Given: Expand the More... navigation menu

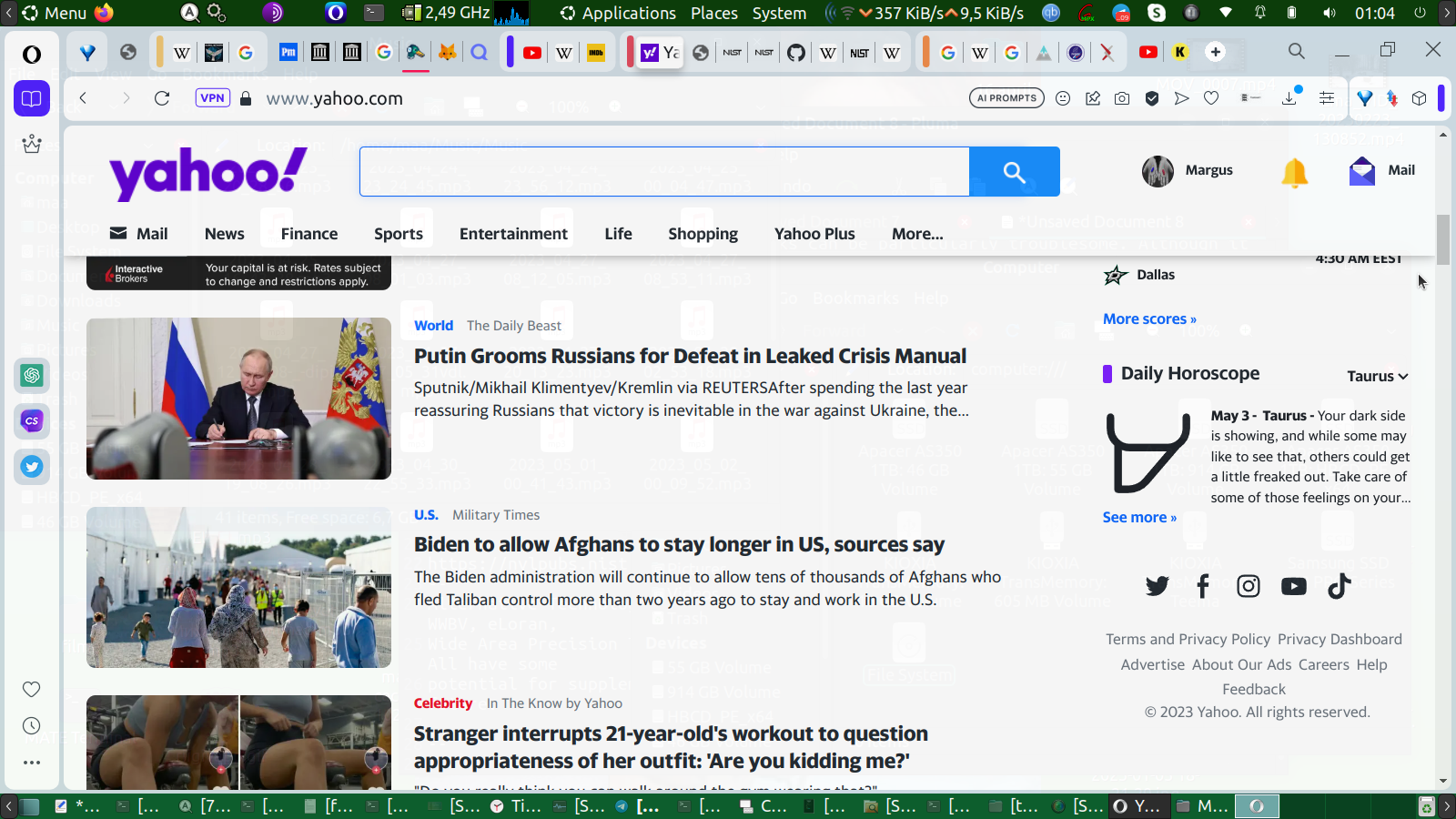Looking at the screenshot, I should tap(917, 234).
